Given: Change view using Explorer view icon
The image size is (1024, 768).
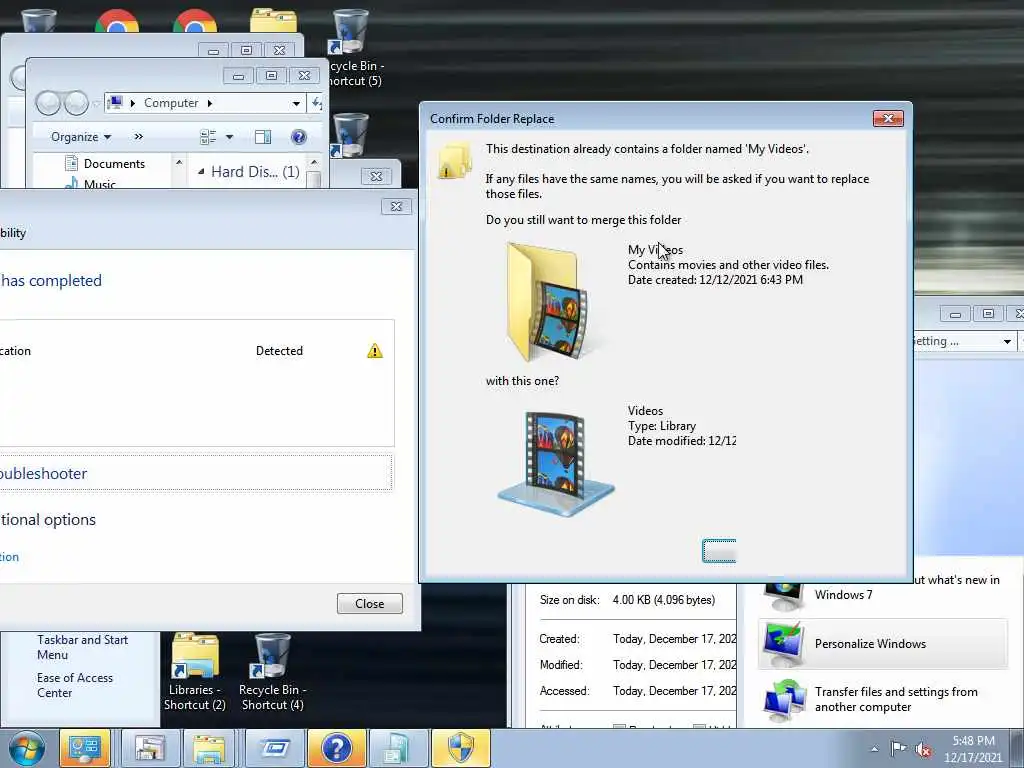Looking at the screenshot, I should click(x=208, y=136).
